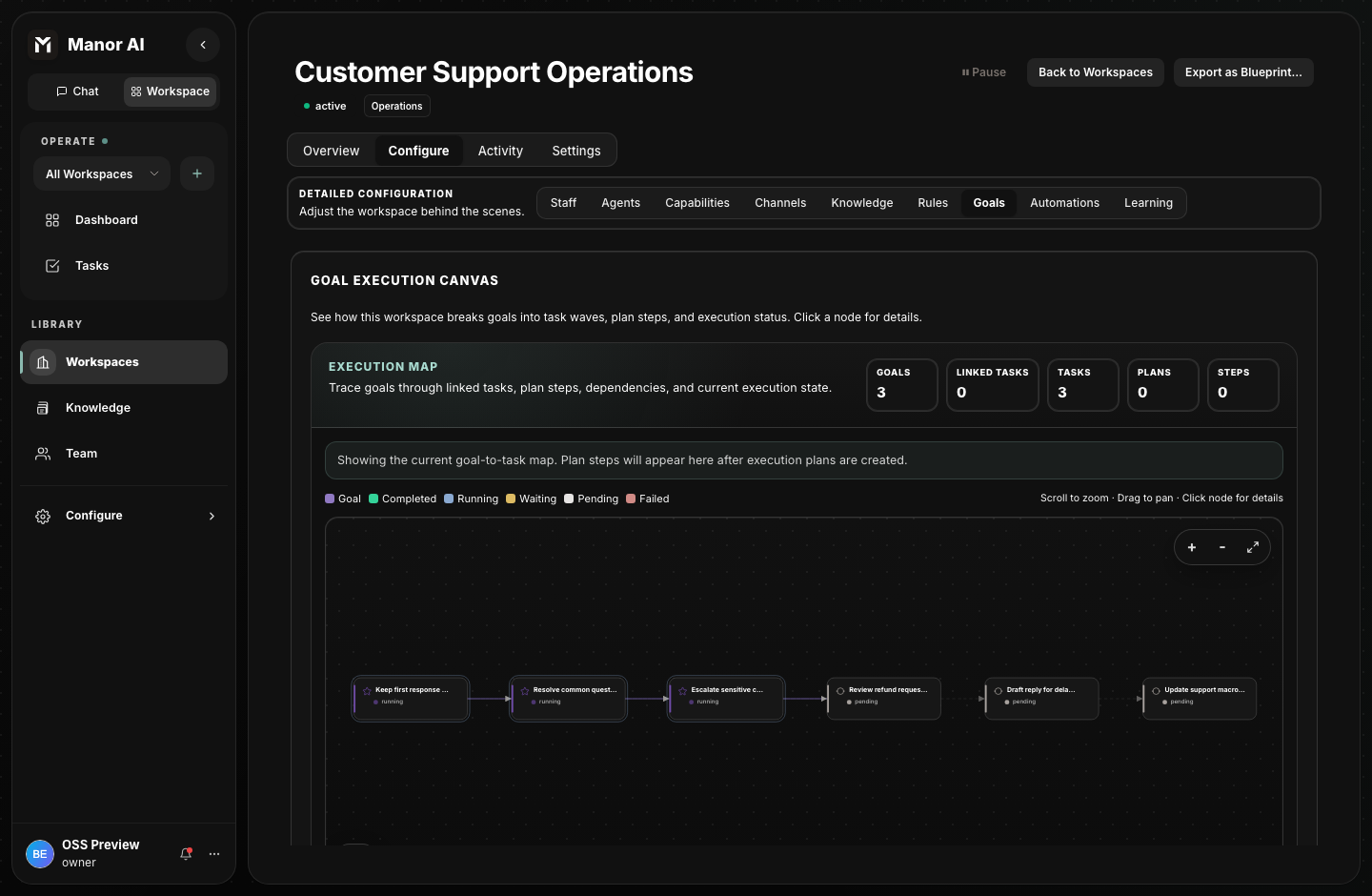Pause the workspace

984,72
